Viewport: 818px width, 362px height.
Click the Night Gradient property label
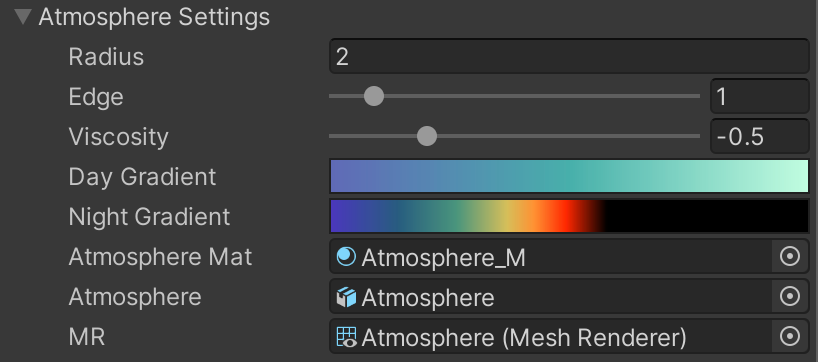(x=149, y=216)
